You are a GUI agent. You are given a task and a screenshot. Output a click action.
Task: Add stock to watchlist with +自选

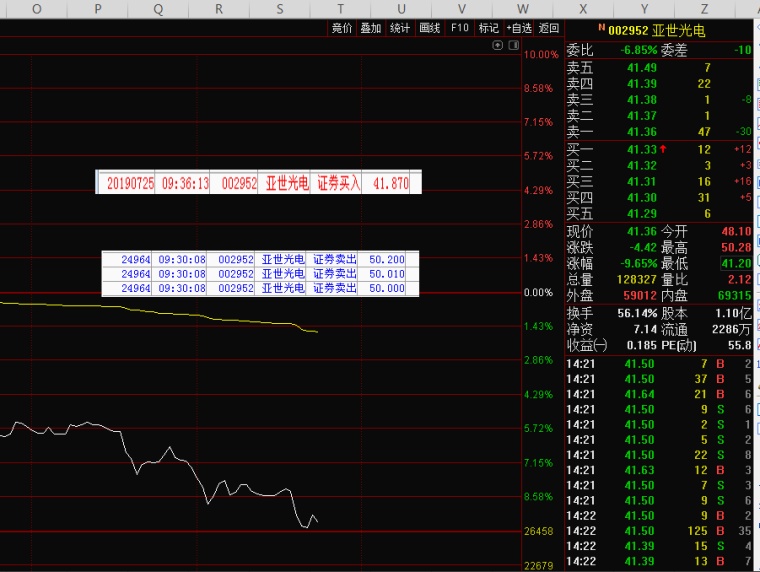tap(519, 28)
